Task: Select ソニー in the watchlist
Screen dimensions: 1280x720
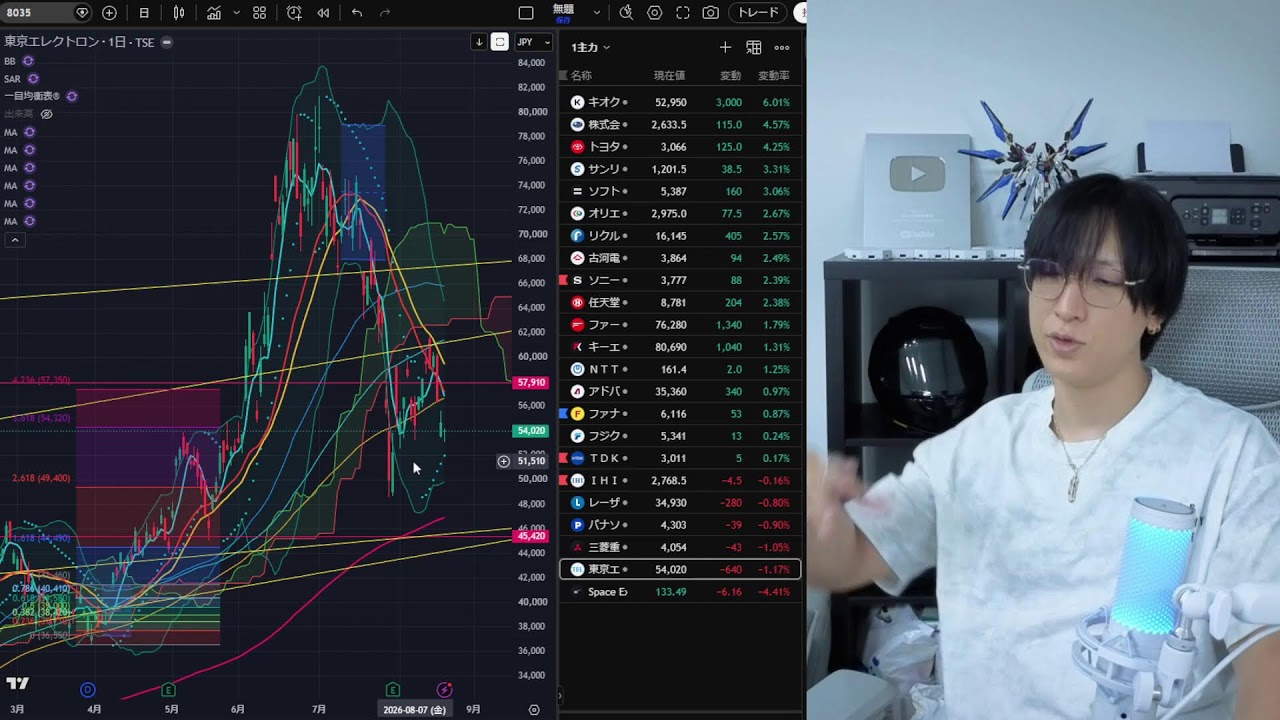Action: pos(680,280)
